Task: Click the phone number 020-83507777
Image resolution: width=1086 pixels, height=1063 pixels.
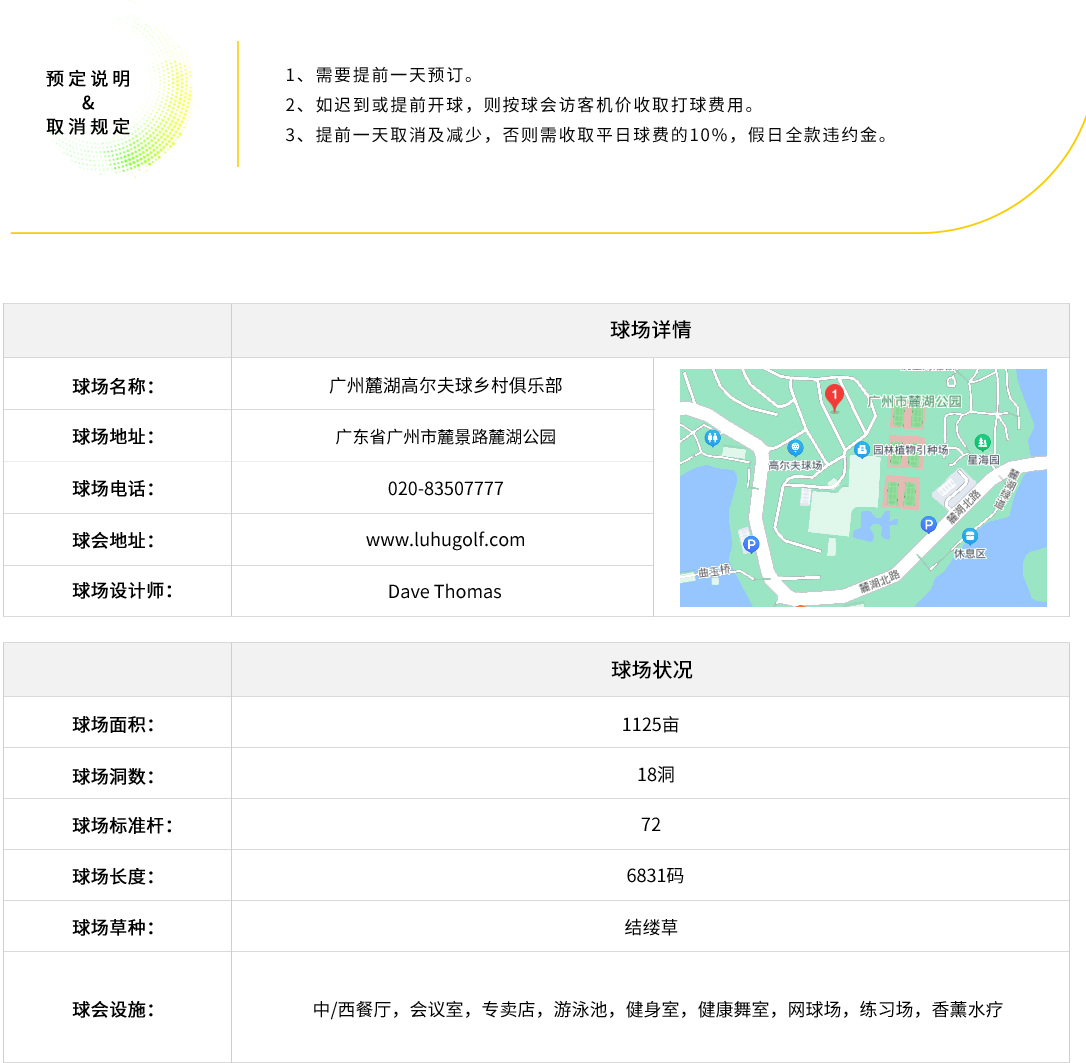Action: coord(445,489)
